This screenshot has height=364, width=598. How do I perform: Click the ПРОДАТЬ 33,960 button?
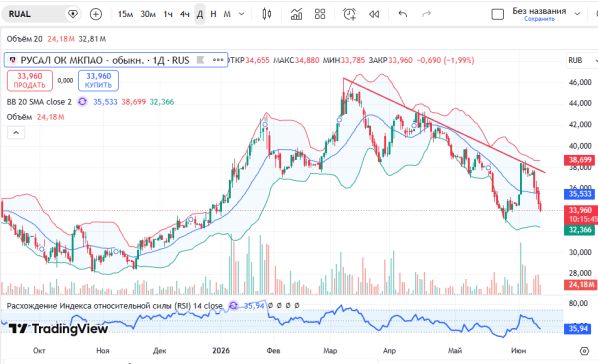[30, 81]
